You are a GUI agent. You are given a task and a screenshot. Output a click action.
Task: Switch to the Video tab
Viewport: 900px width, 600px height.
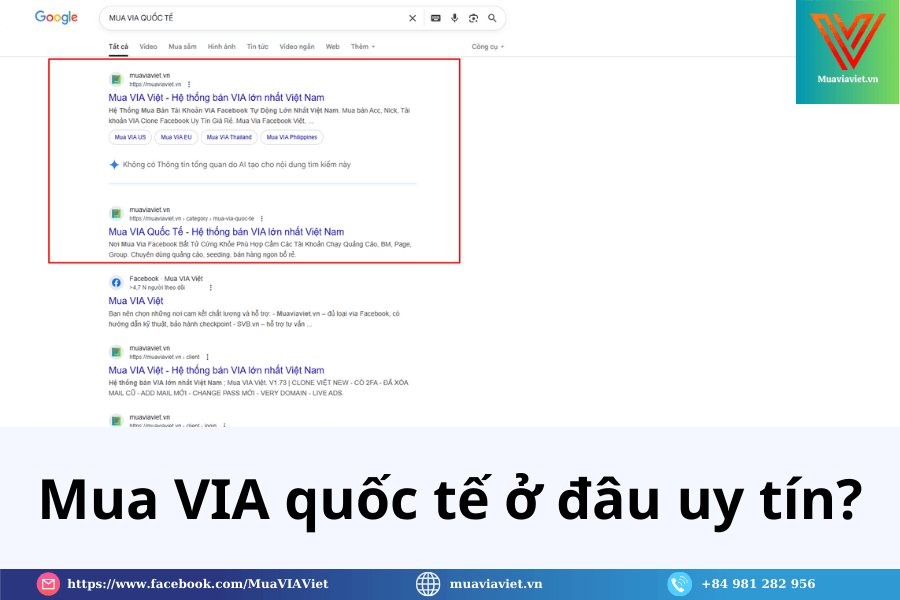click(x=148, y=47)
